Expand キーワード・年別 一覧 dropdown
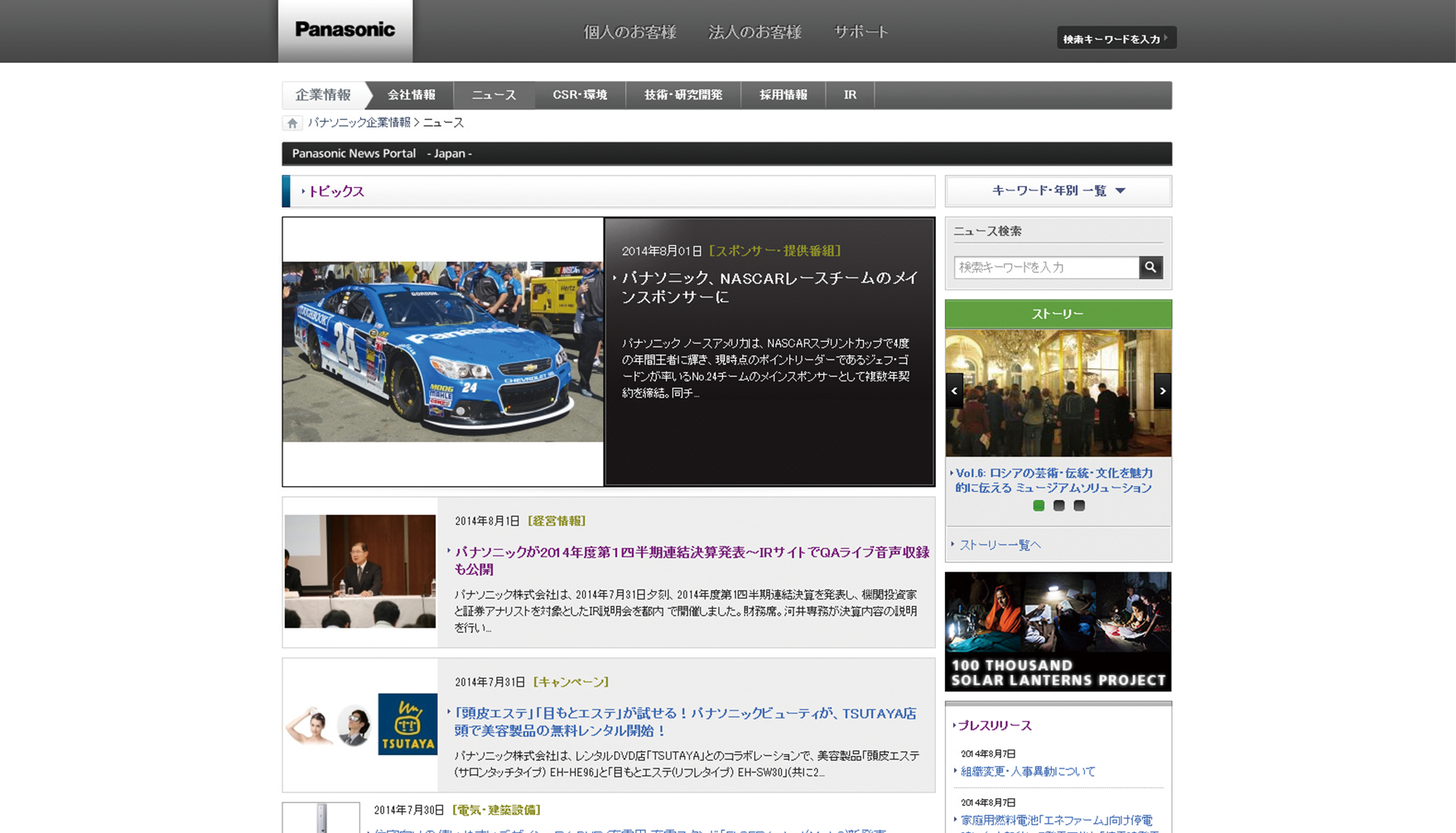This screenshot has width=1456, height=833. [1058, 191]
